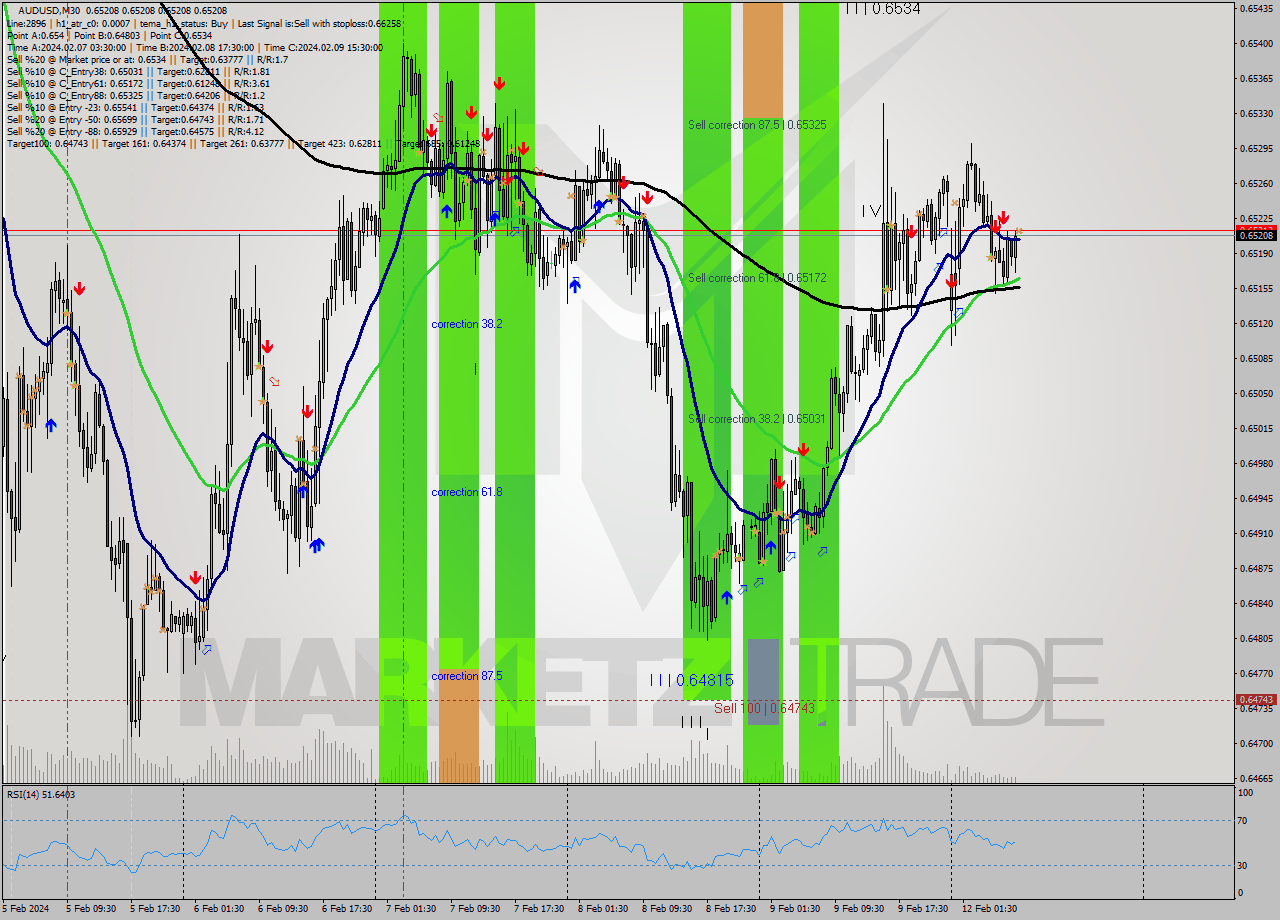This screenshot has width=1280, height=920.
Task: Select the 'Sell %20 @ Market price' info line
Action: [147, 59]
